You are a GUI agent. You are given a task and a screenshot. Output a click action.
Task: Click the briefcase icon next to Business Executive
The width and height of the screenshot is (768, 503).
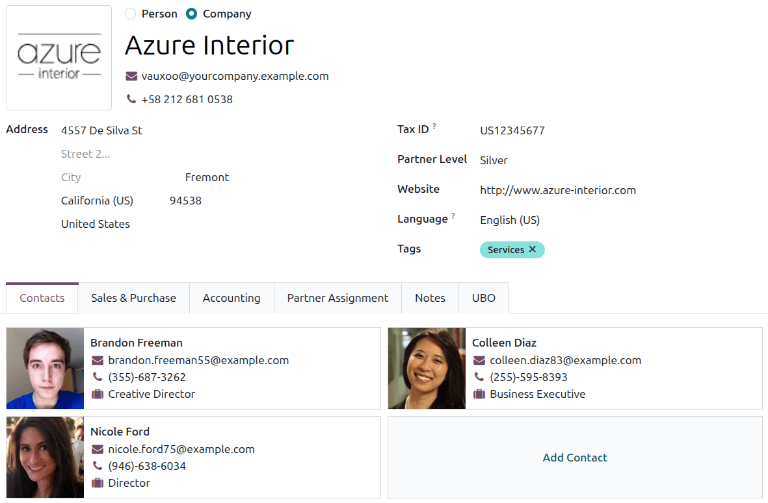[x=479, y=394]
